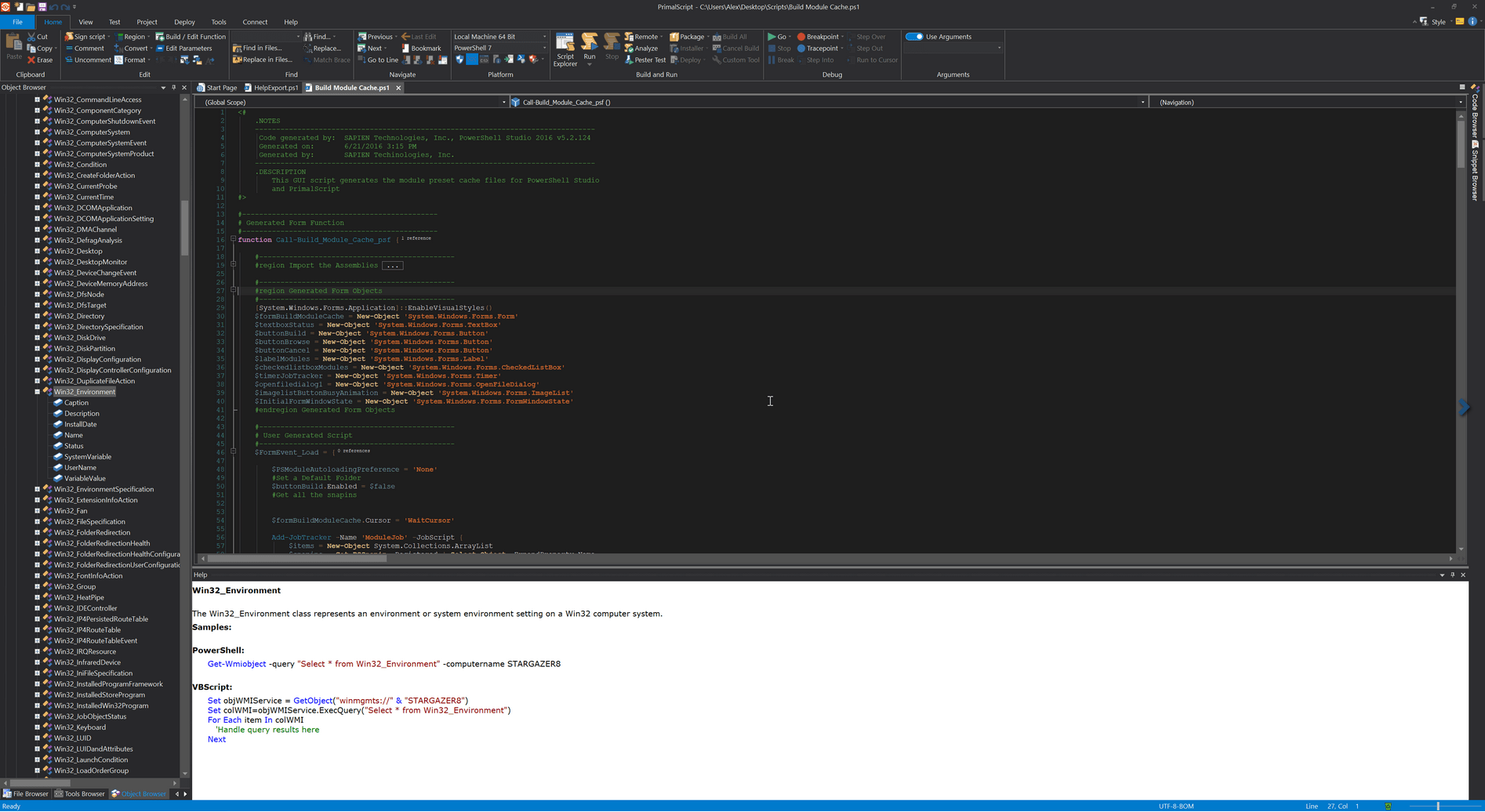Click the Uncomment icon

pyautogui.click(x=69, y=60)
